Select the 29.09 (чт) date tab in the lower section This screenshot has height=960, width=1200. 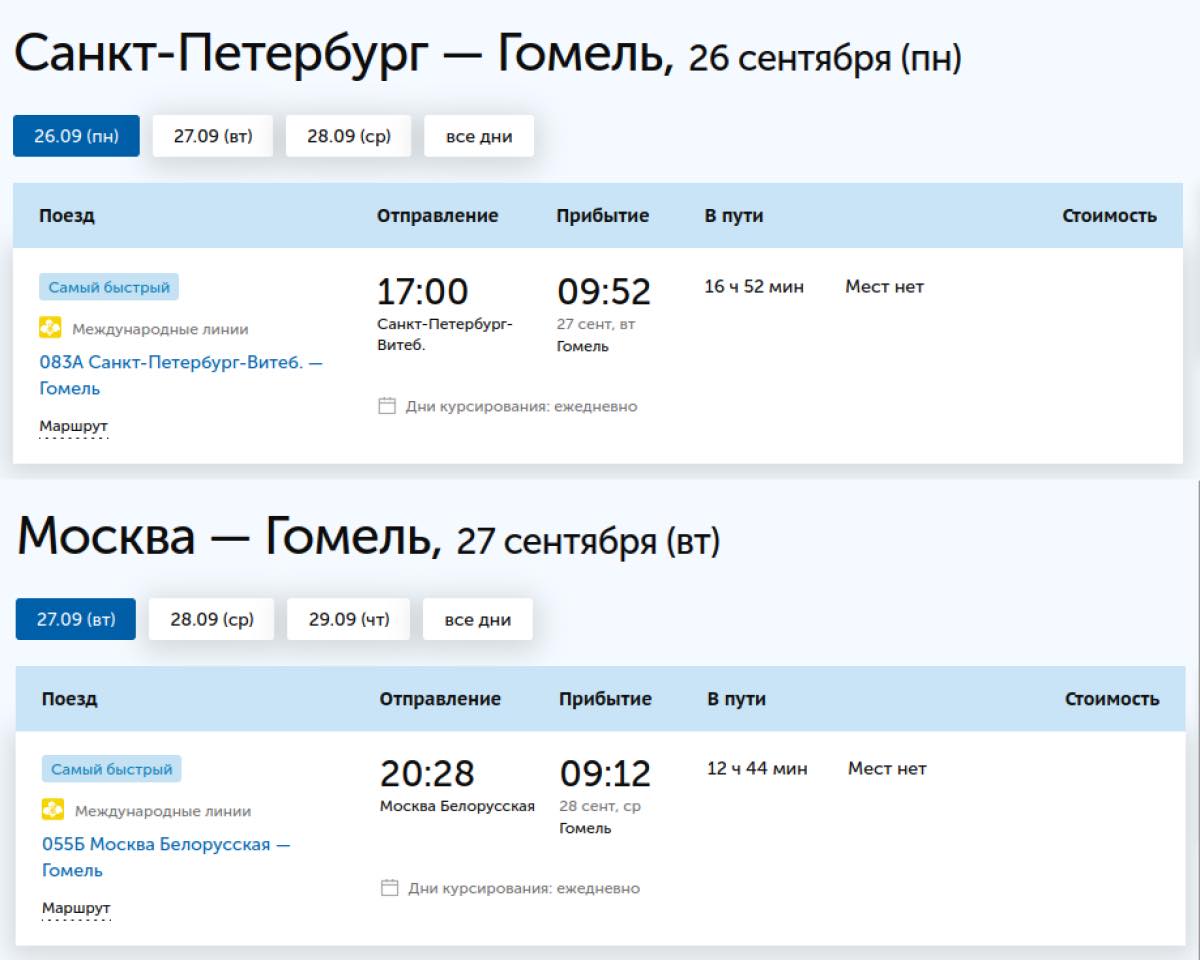[x=348, y=618]
